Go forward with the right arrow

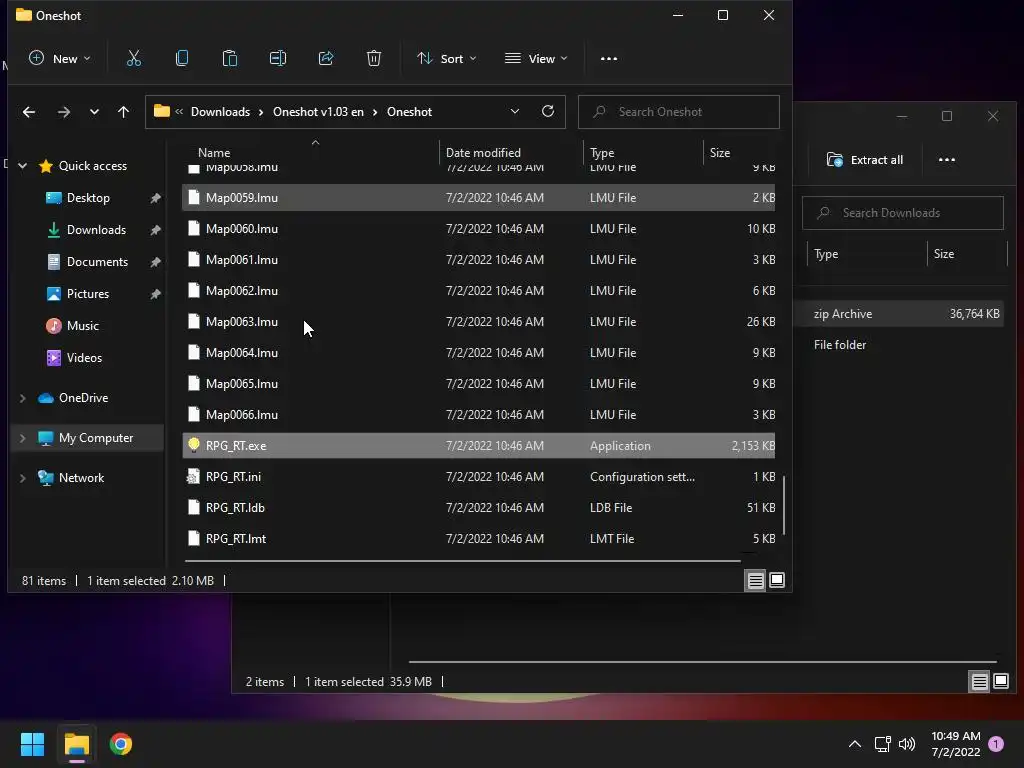[x=63, y=112]
